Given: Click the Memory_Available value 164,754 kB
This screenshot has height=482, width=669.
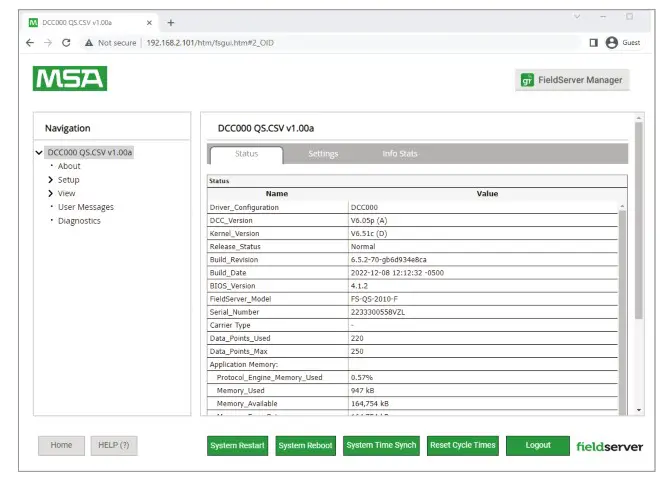Looking at the screenshot, I should tap(369, 404).
